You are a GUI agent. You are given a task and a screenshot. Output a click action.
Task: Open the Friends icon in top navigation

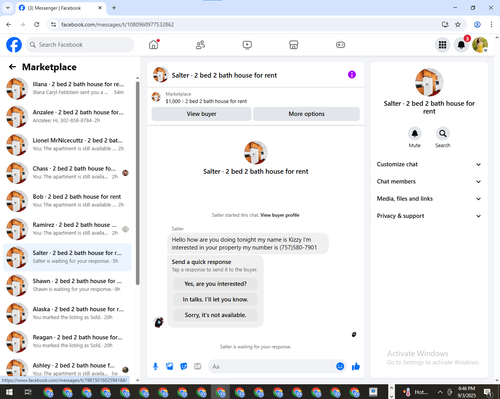coord(200,45)
